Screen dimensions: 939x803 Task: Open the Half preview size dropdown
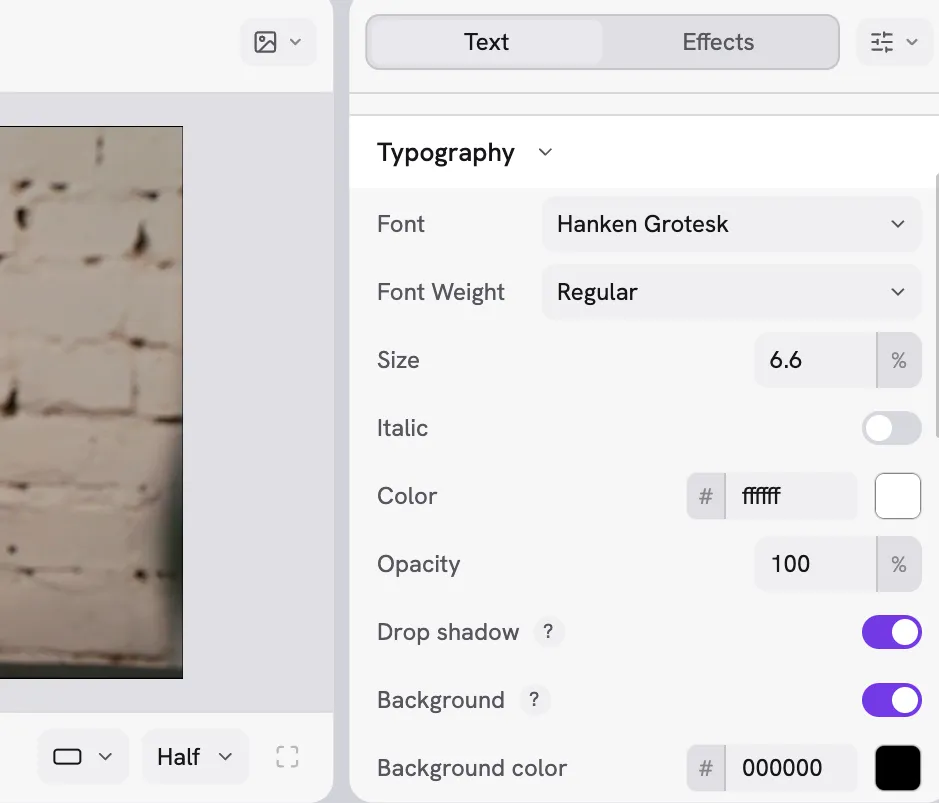tap(195, 756)
